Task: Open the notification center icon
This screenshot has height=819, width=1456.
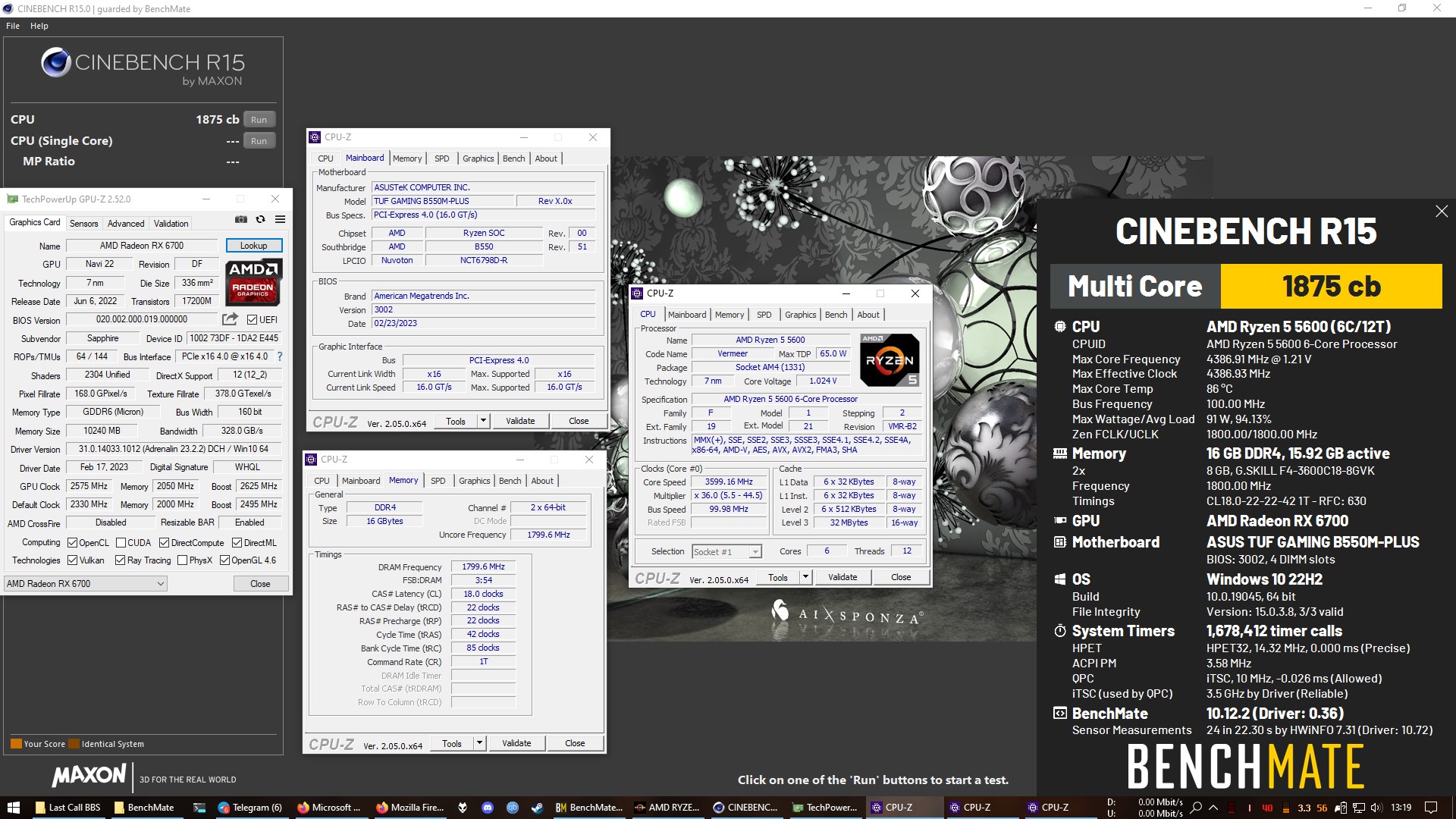Action: pos(1431,808)
